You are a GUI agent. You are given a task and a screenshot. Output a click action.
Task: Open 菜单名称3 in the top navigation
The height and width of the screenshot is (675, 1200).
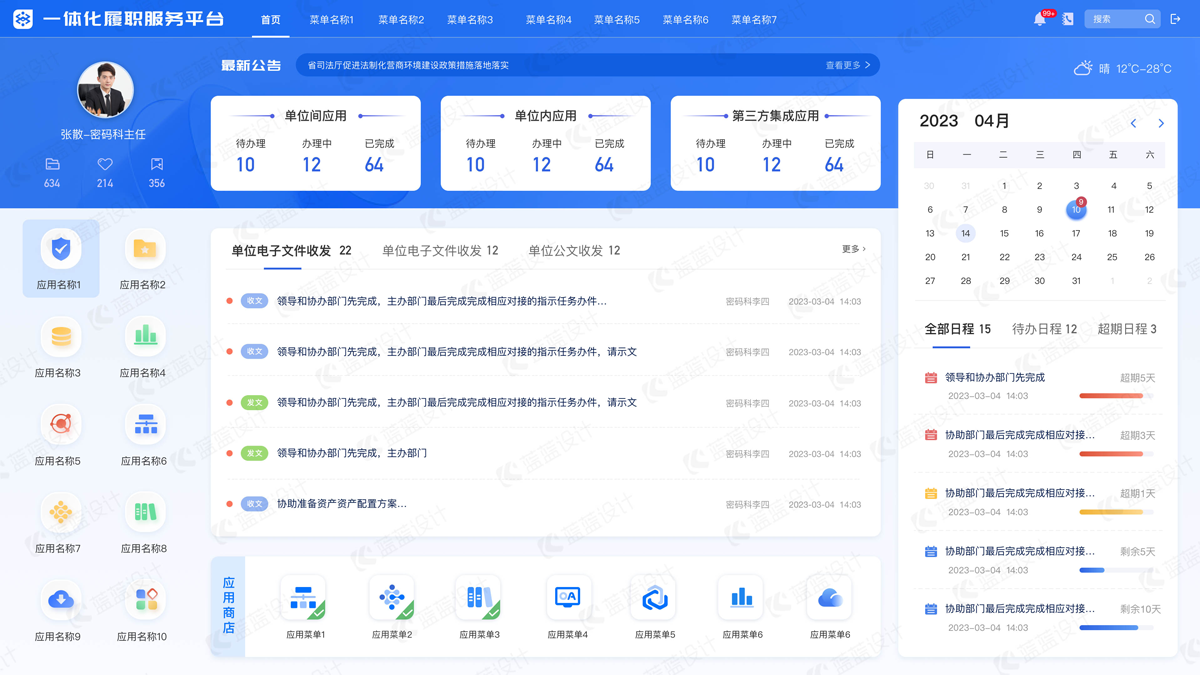click(x=470, y=20)
